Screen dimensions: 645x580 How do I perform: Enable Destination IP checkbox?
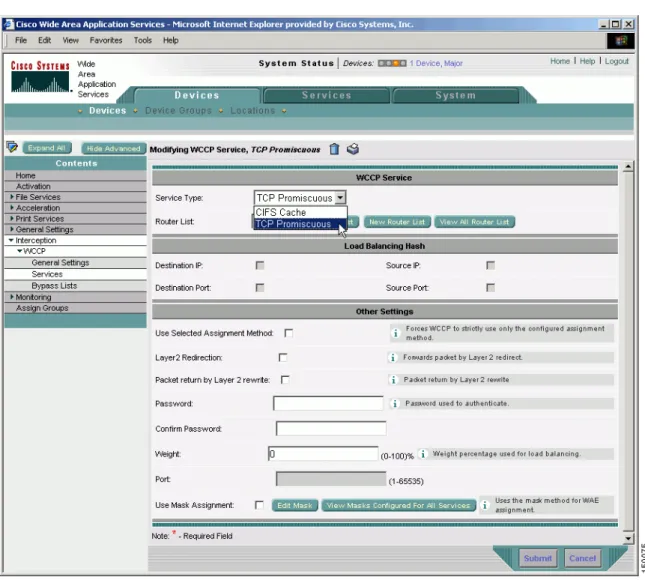260,265
